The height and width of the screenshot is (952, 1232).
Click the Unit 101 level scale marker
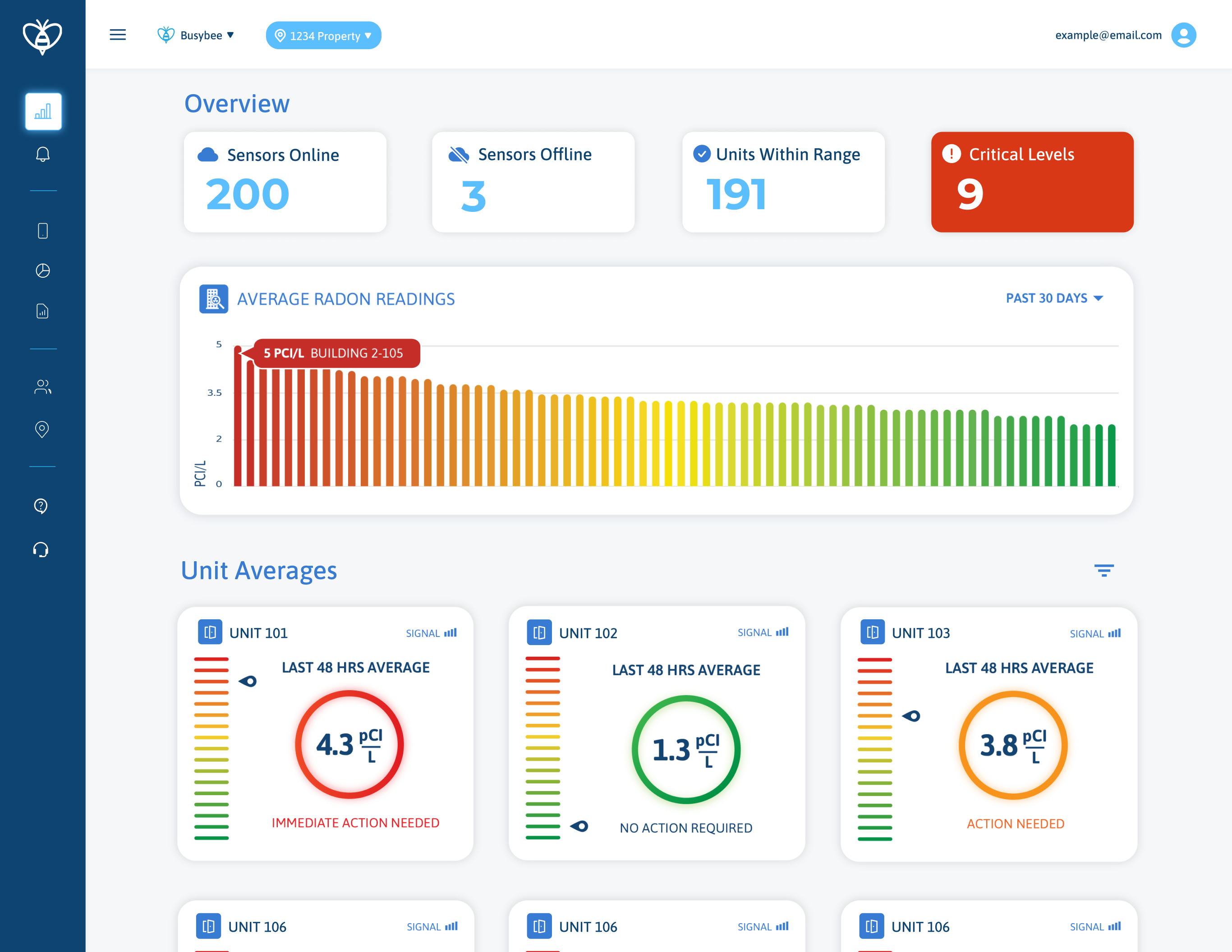248,681
